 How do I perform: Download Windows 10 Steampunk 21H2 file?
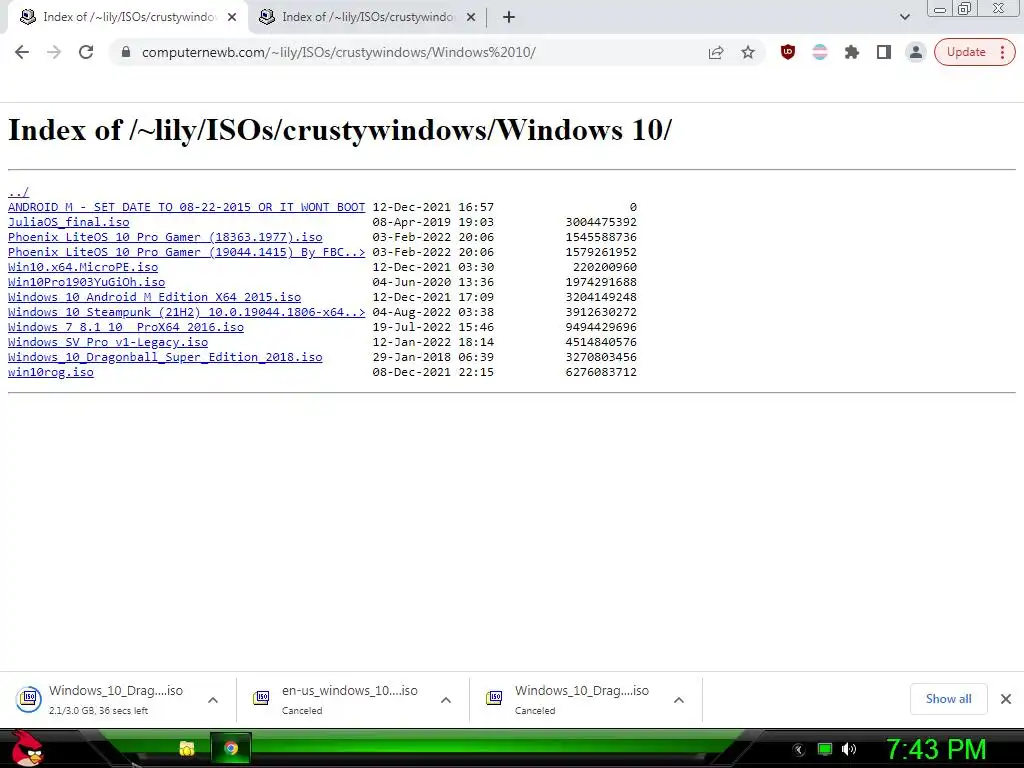coord(186,312)
